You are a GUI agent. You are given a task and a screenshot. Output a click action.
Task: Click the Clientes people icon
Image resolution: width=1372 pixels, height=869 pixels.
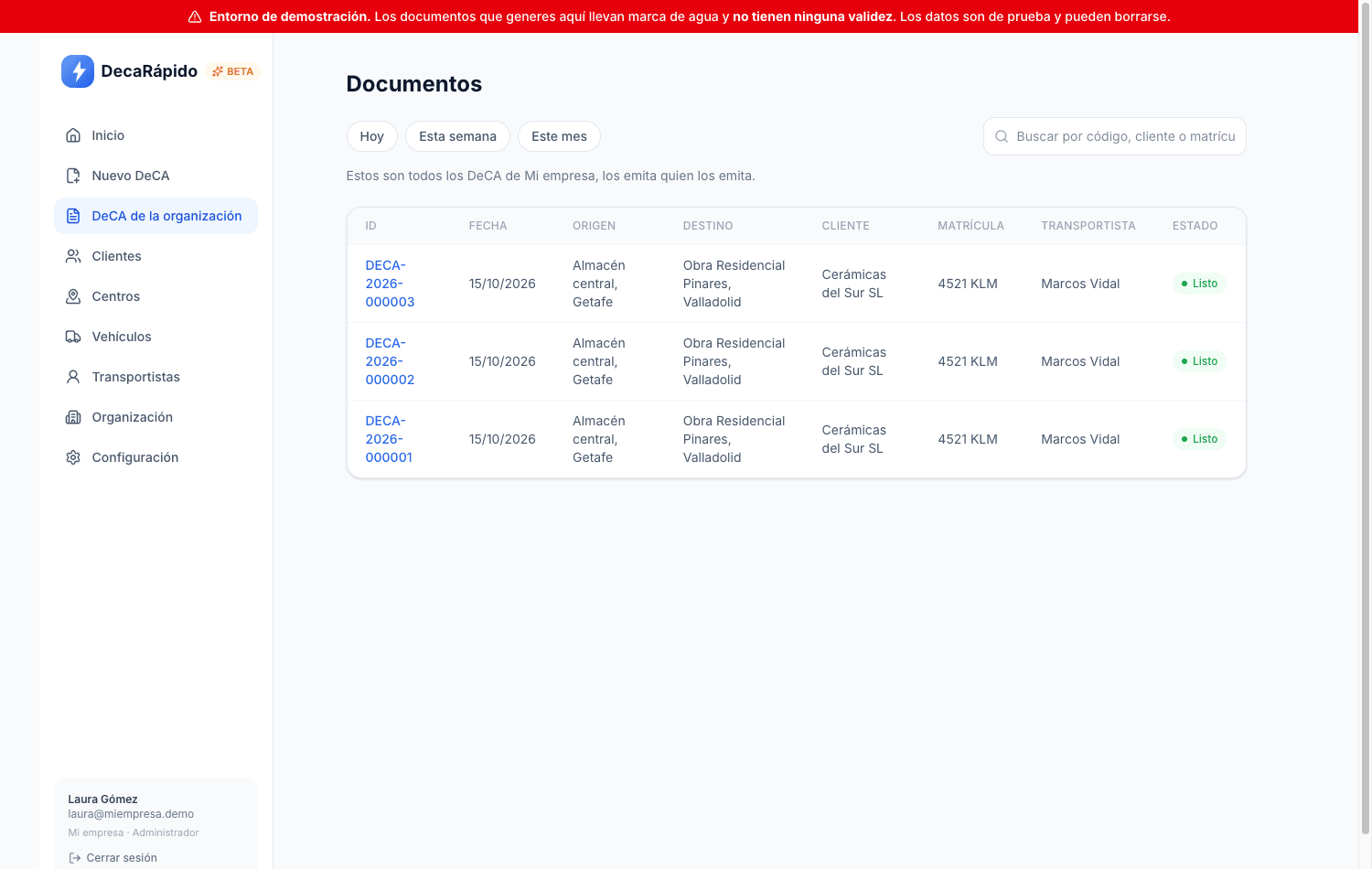[73, 256]
